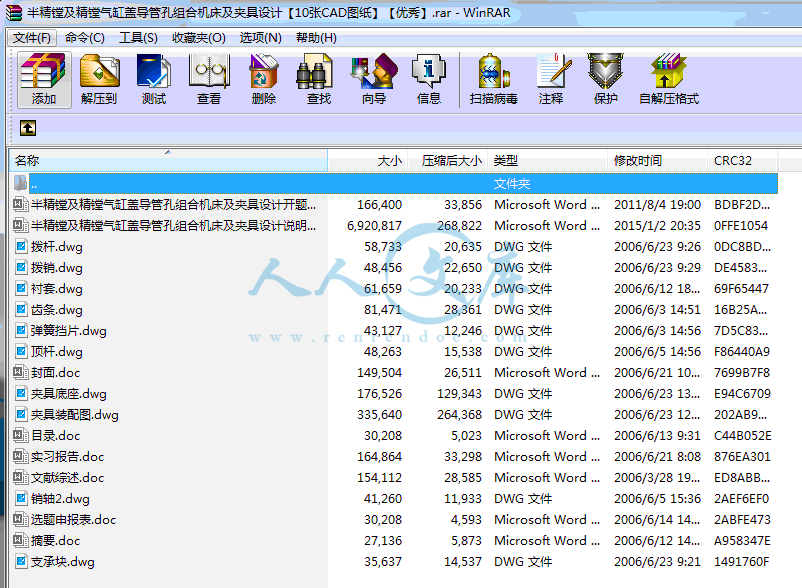Open the 命令(C) menu
The height and width of the screenshot is (588, 802).
coord(85,38)
